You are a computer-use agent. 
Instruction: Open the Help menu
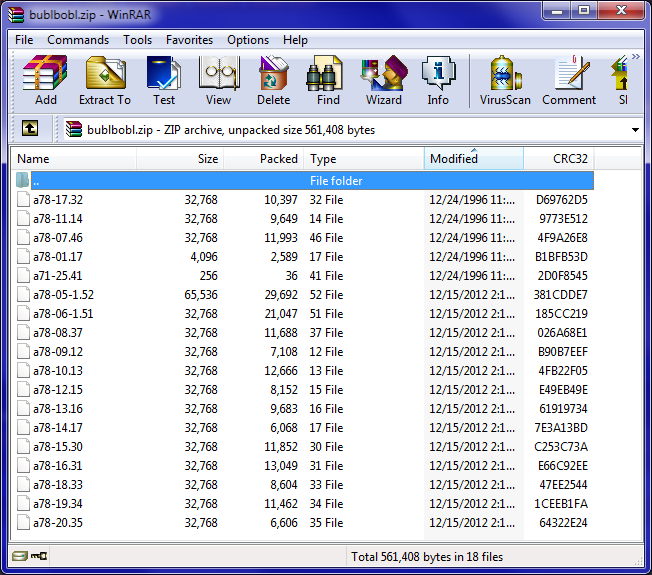[x=295, y=40]
